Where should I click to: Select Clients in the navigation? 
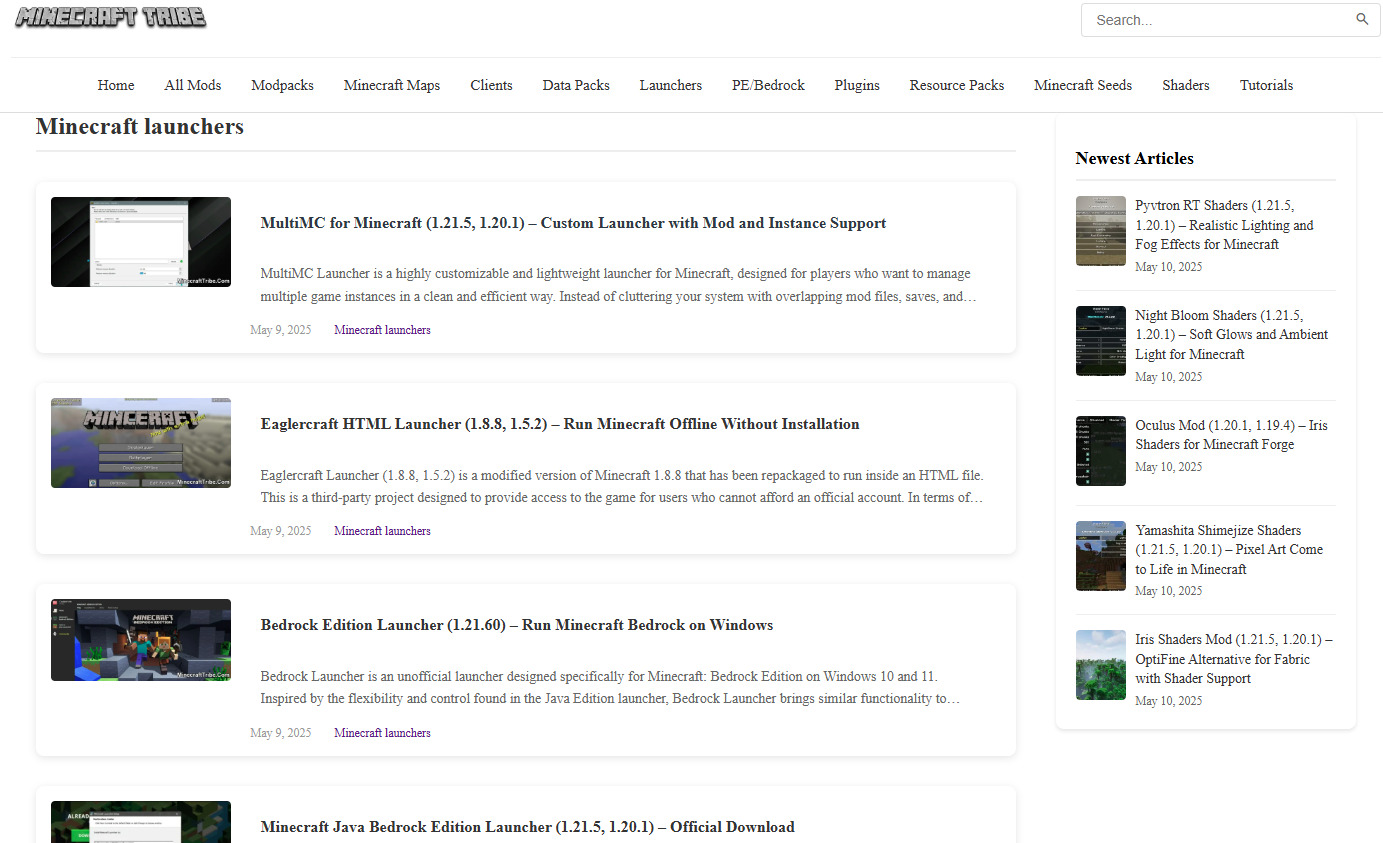coord(491,85)
